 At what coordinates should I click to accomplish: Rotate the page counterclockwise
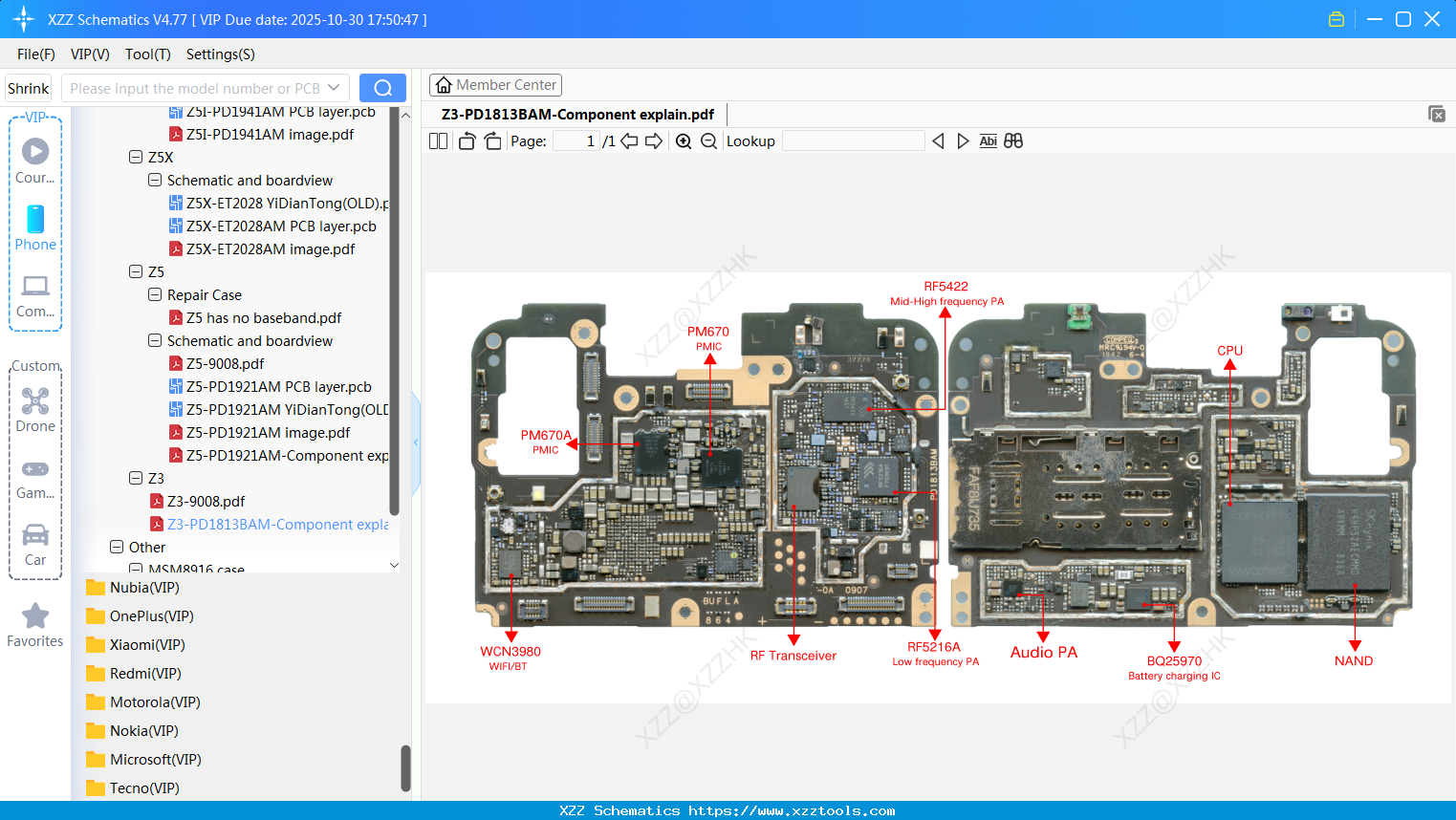pyautogui.click(x=467, y=140)
